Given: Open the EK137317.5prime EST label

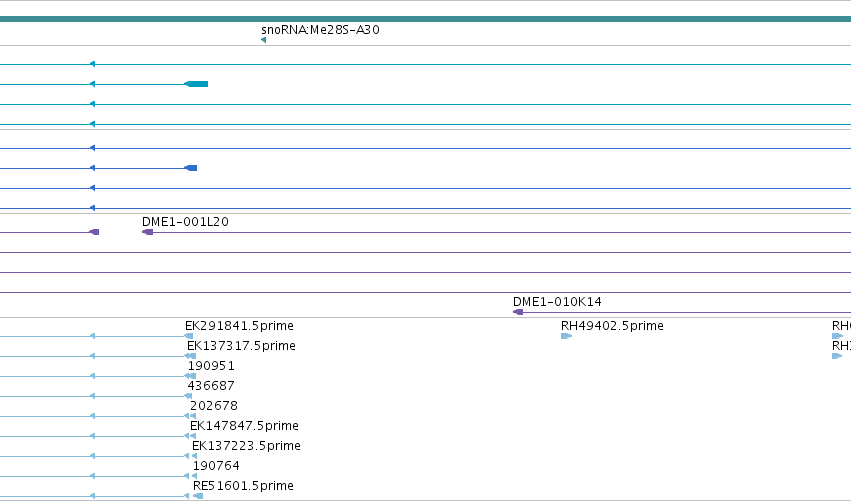Looking at the screenshot, I should pyautogui.click(x=242, y=346).
